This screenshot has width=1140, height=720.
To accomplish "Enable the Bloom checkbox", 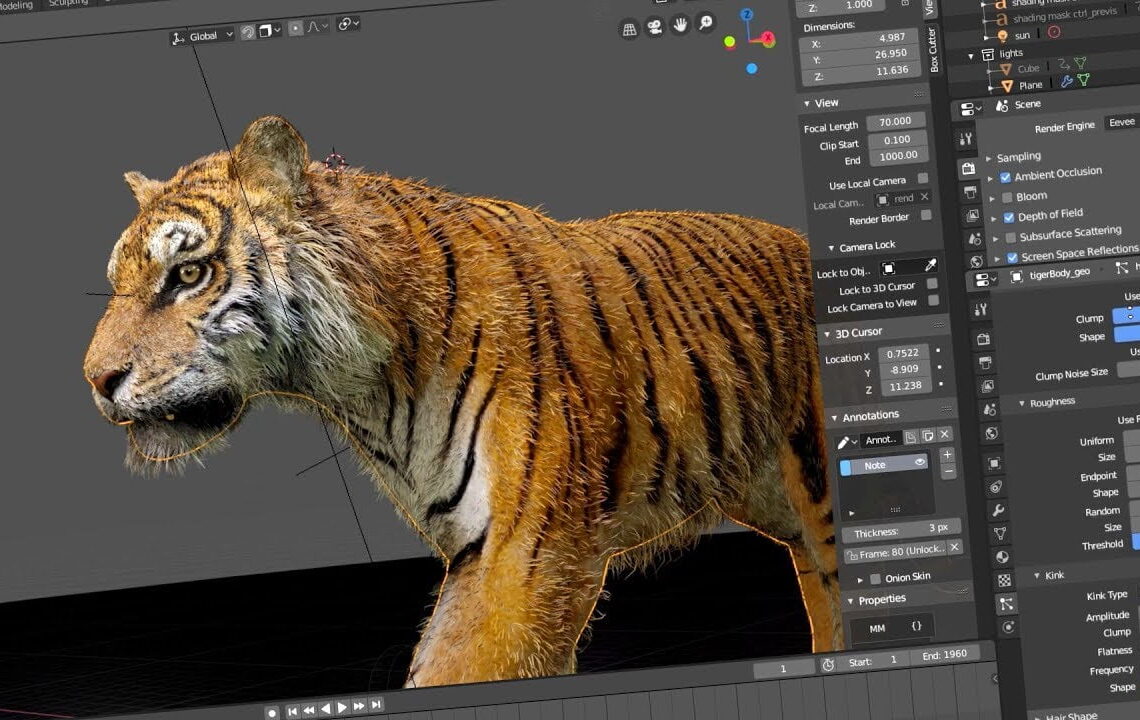I will [1006, 197].
